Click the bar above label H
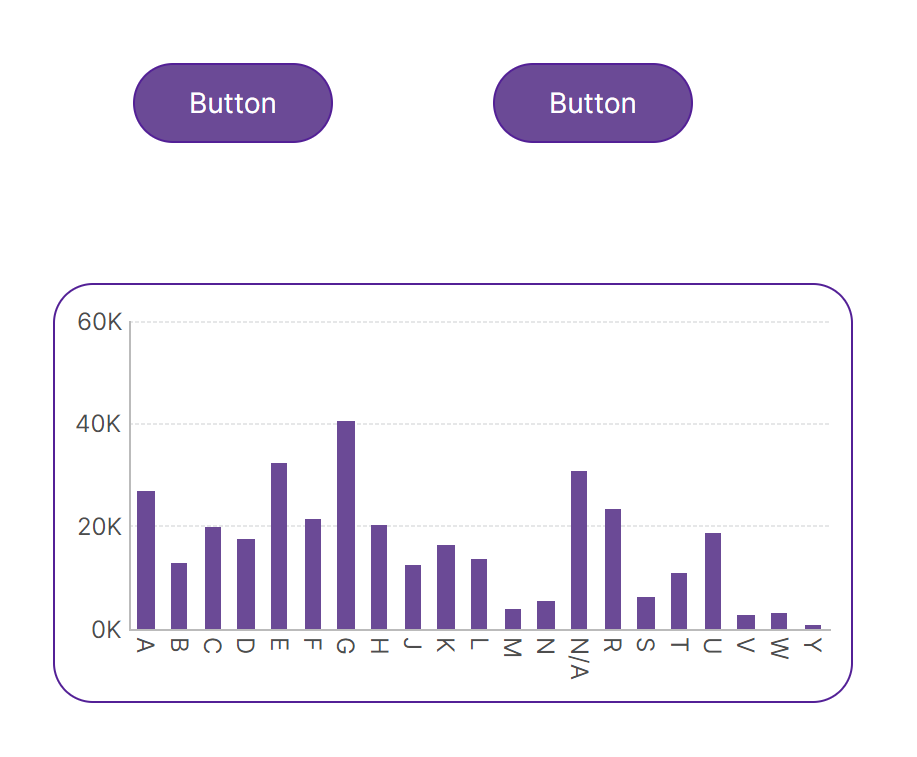This screenshot has height=757, width=917. [x=379, y=577]
